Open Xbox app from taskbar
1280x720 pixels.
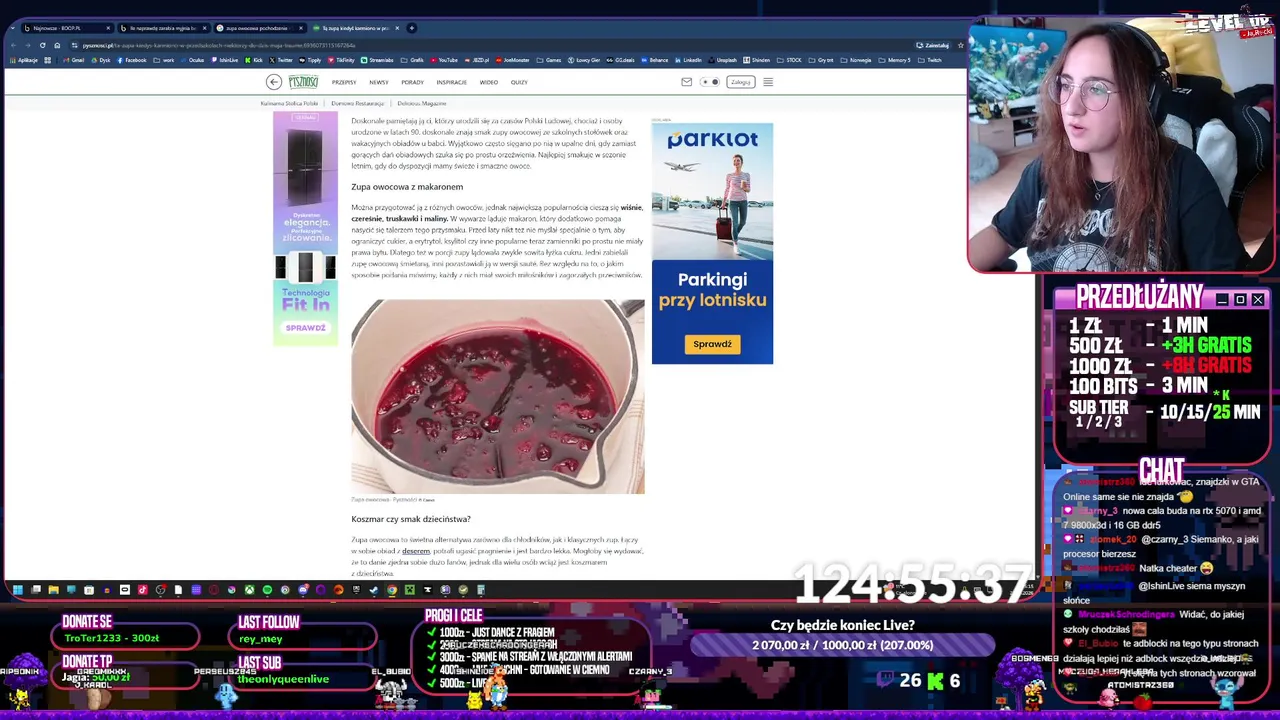tap(249, 590)
